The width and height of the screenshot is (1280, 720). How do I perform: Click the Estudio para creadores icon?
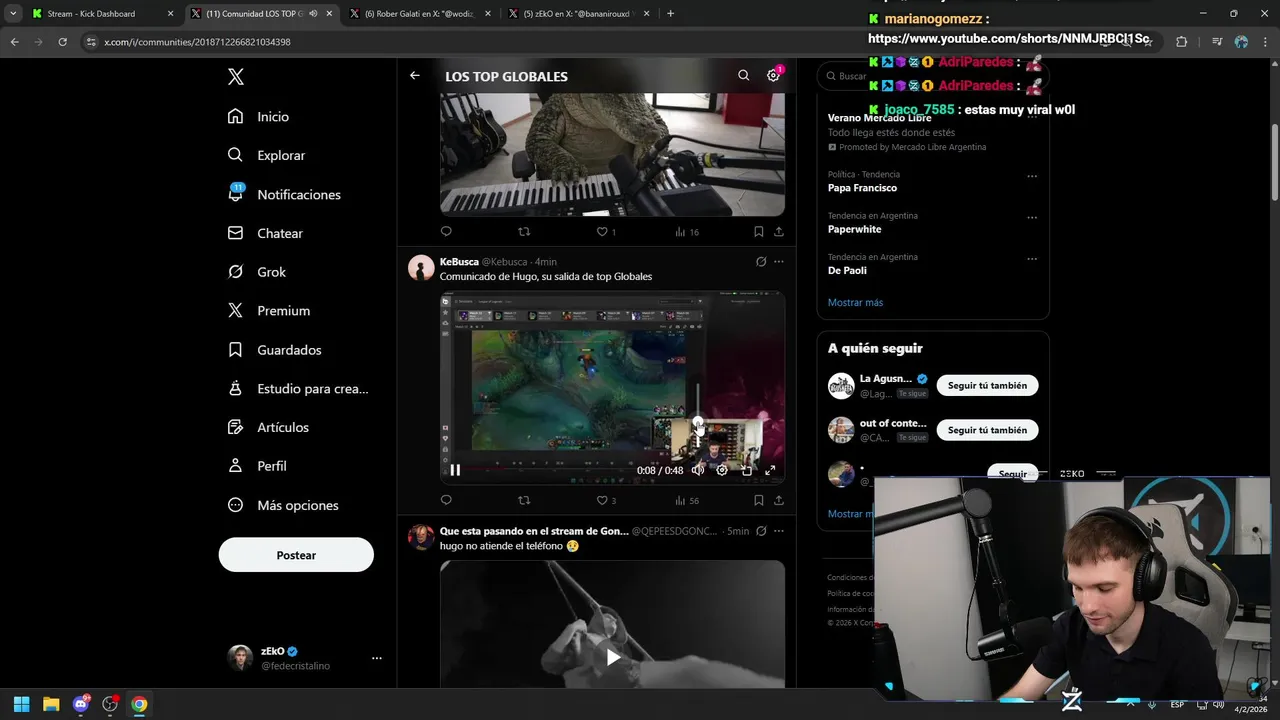click(x=235, y=389)
